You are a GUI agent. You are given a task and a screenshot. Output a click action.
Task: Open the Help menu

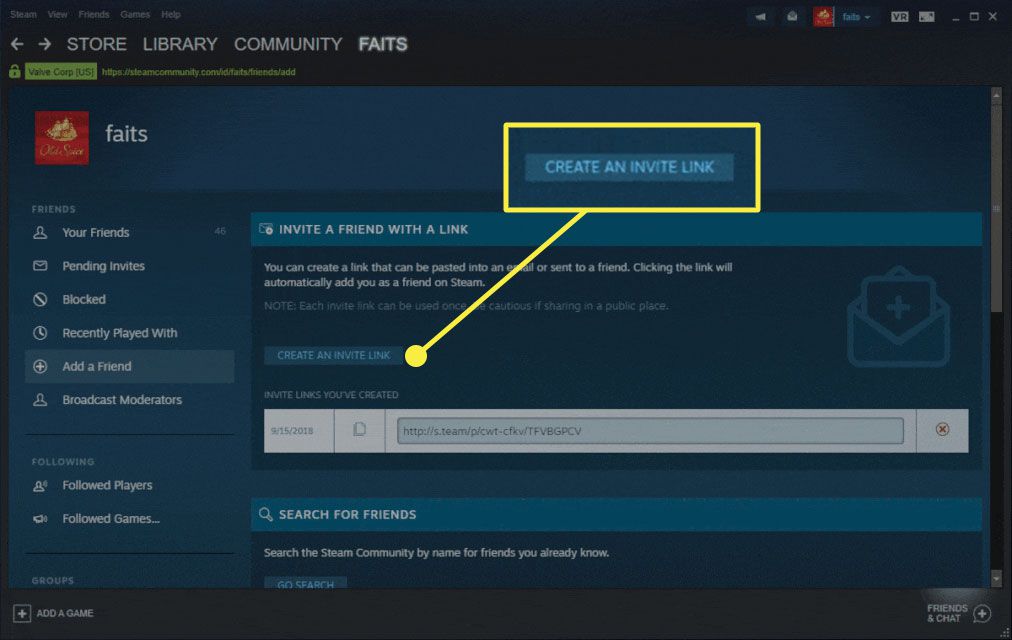click(x=171, y=14)
